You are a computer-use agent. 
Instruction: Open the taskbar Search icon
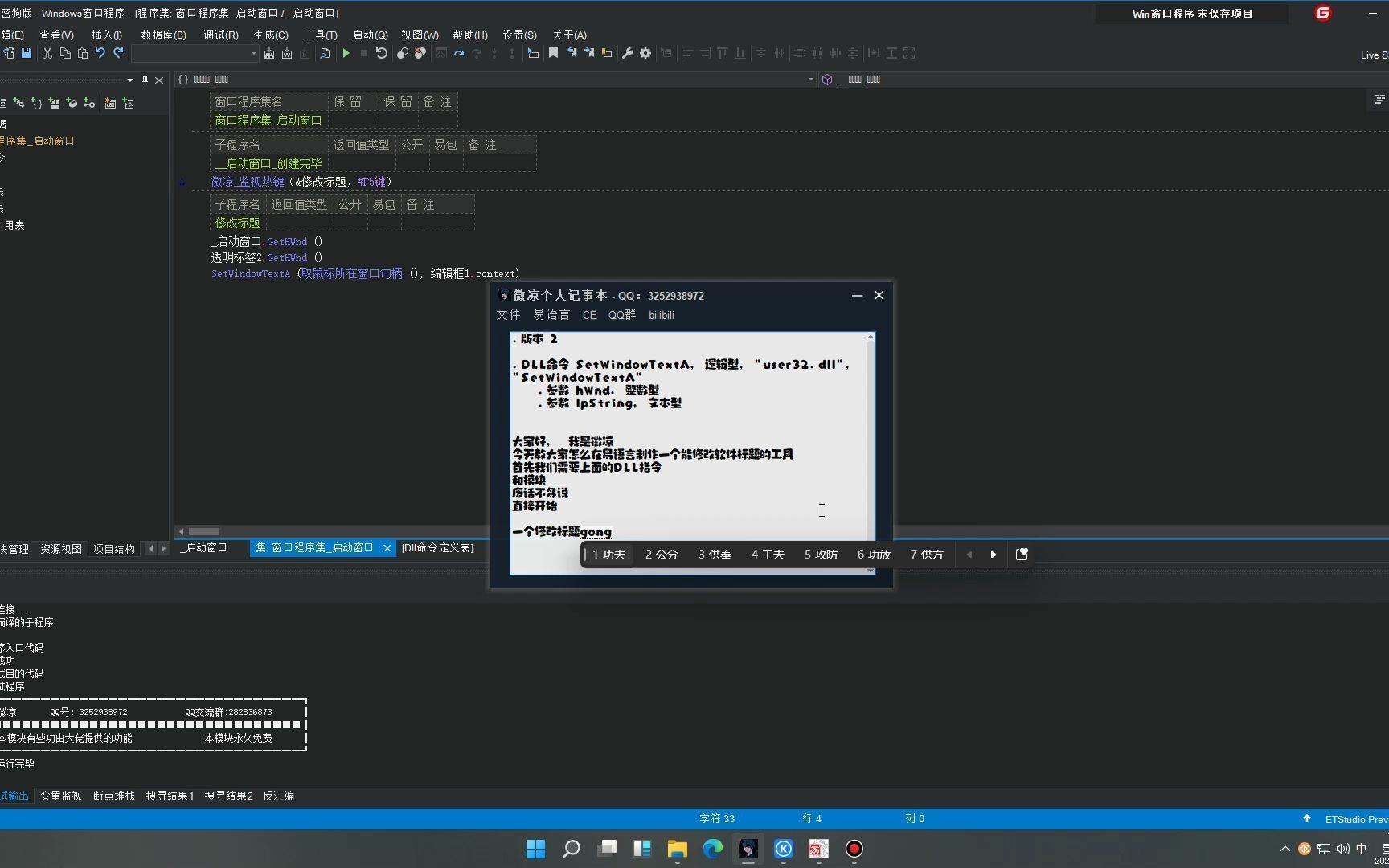[x=572, y=849]
